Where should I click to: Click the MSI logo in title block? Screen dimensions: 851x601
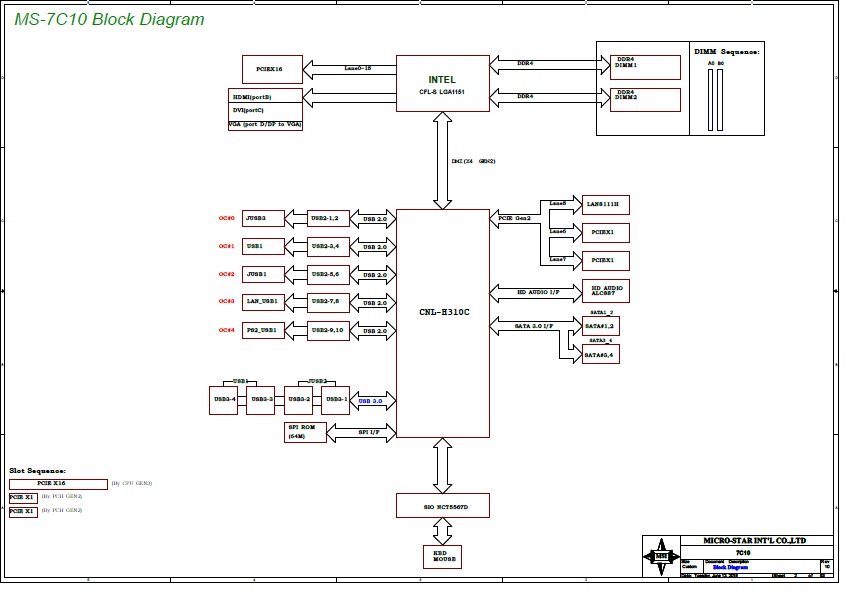(x=660, y=554)
